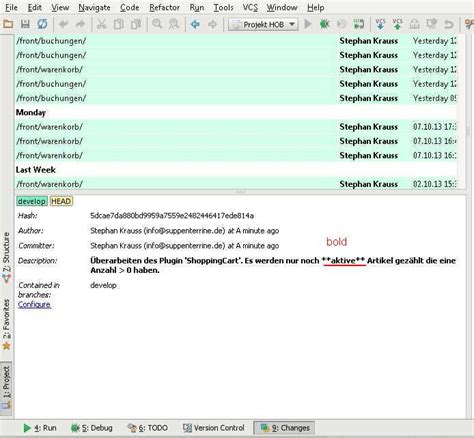
Task: Open the Navigate menu
Action: [94, 7]
